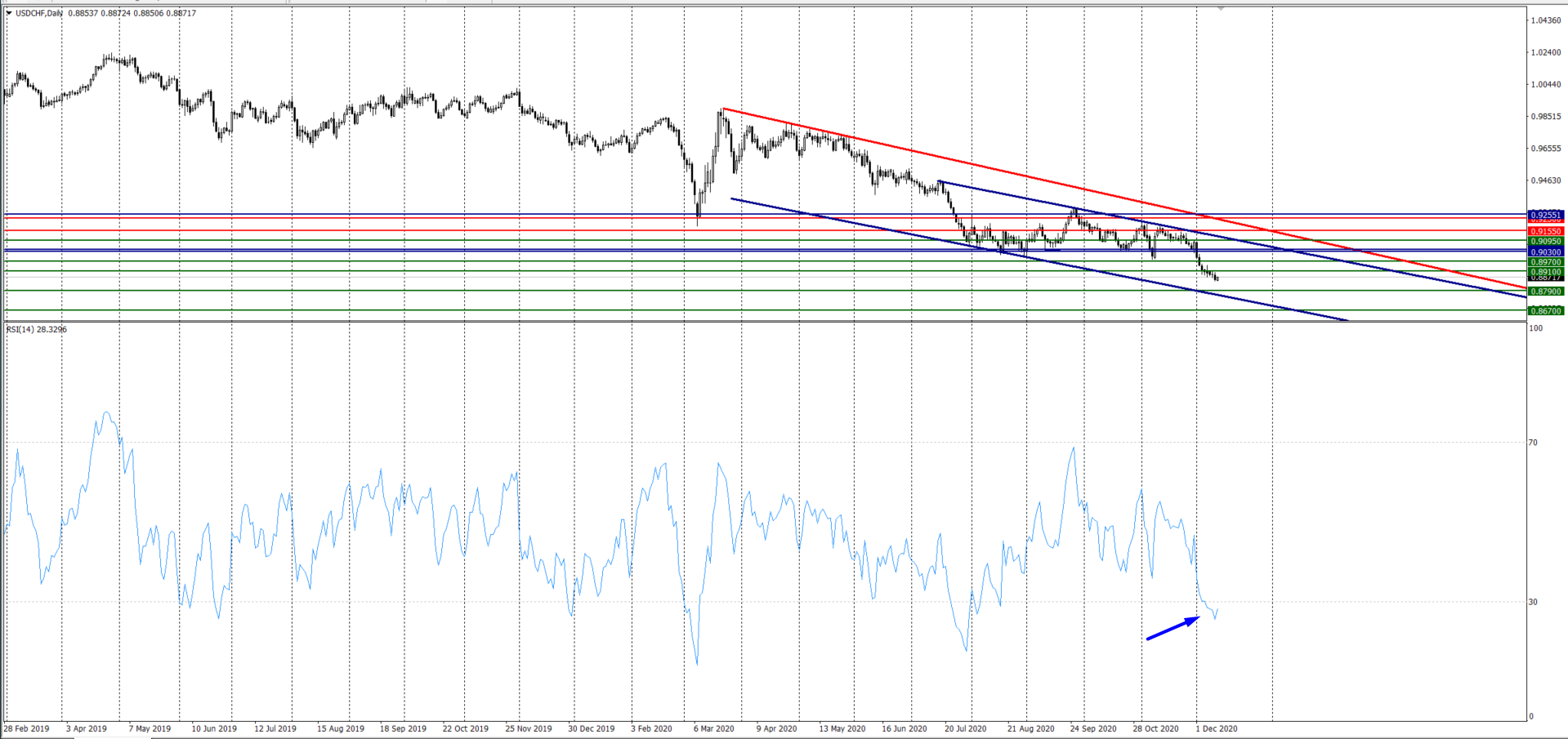Click the 6 Mar 2020 date label
This screenshot has width=1568, height=739.
[713, 728]
